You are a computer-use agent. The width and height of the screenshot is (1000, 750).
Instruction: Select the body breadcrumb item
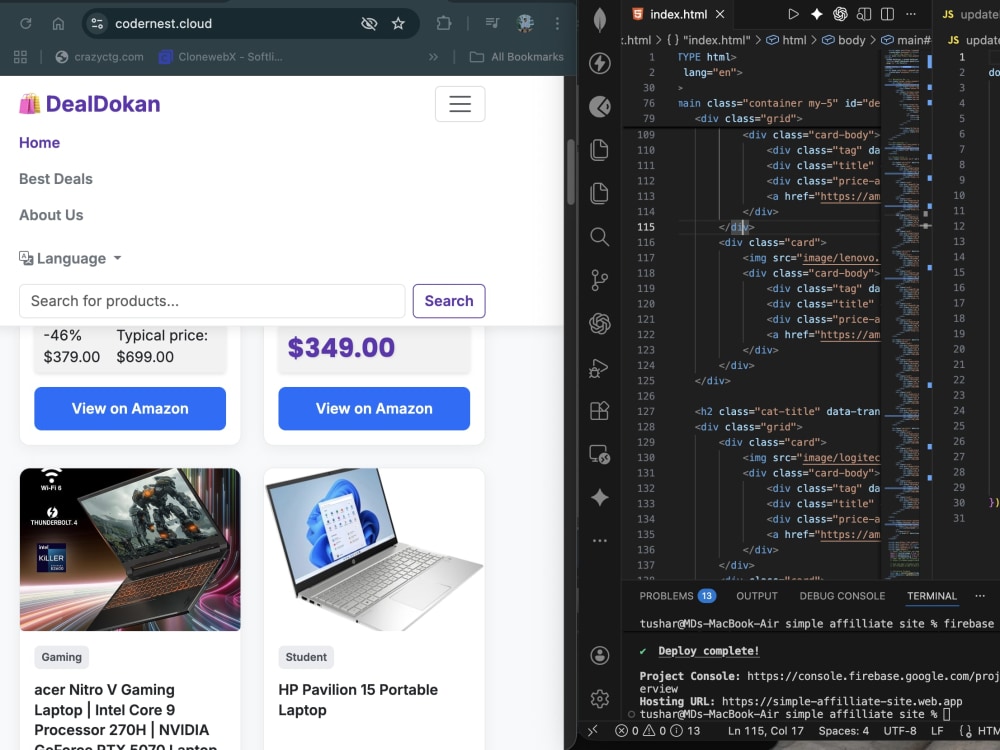844,40
